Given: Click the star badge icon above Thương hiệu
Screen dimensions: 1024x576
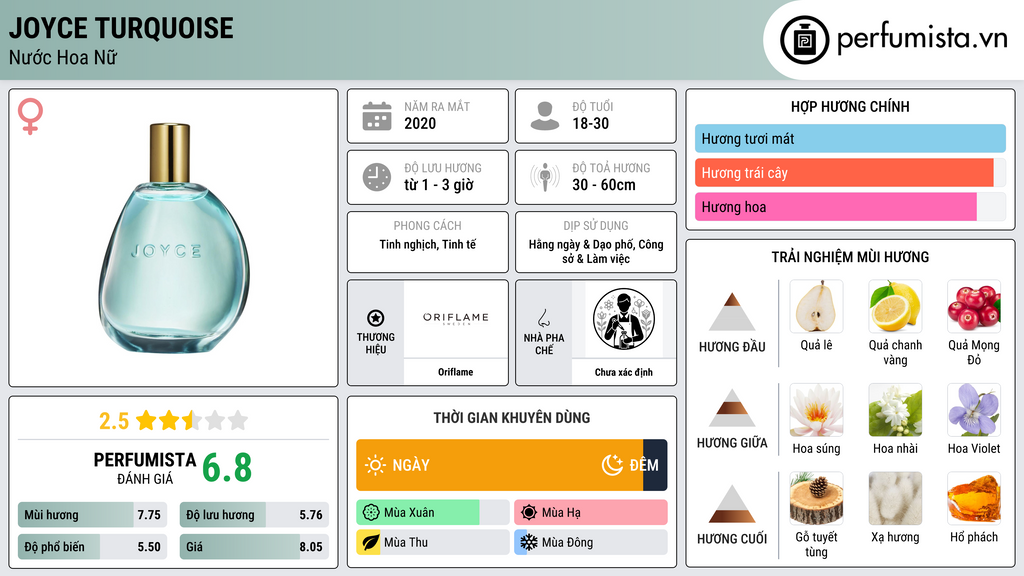Looking at the screenshot, I should (x=376, y=318).
